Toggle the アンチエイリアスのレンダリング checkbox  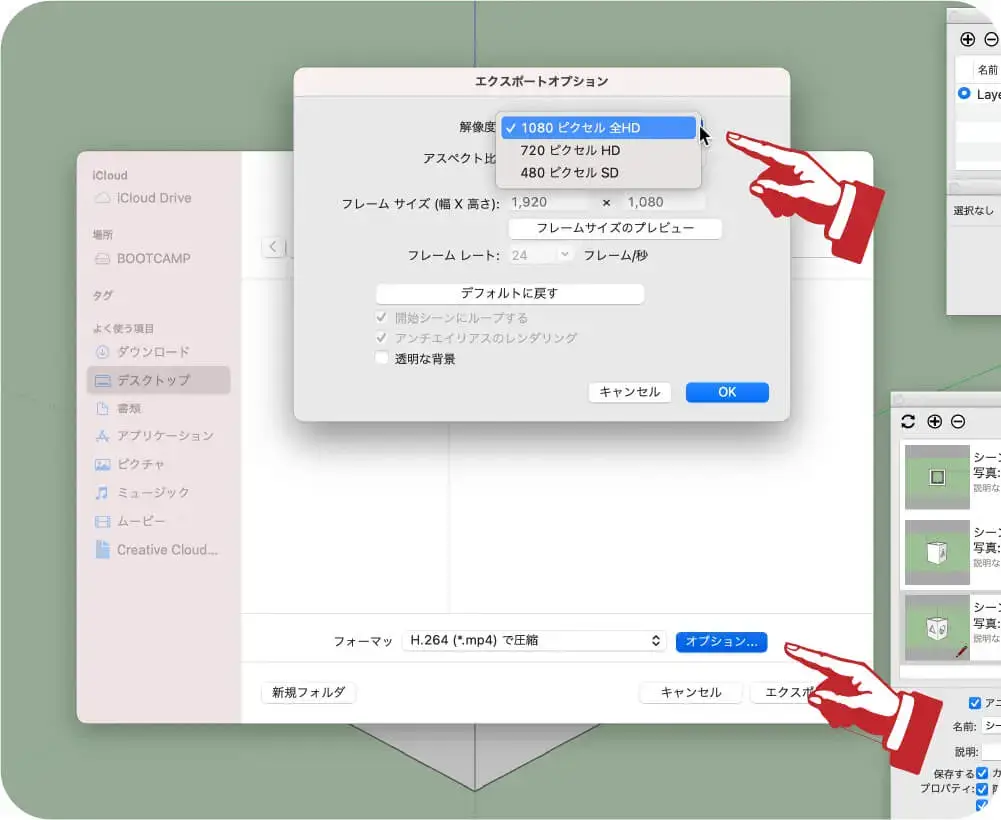[382, 338]
